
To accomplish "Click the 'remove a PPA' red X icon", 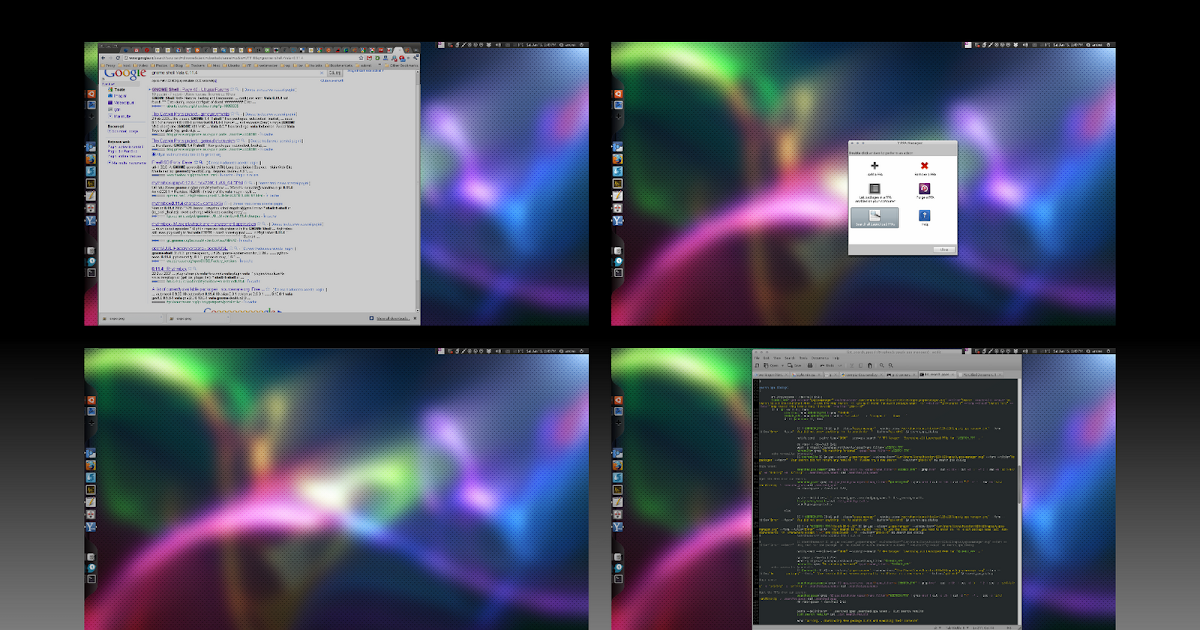I will (924, 164).
